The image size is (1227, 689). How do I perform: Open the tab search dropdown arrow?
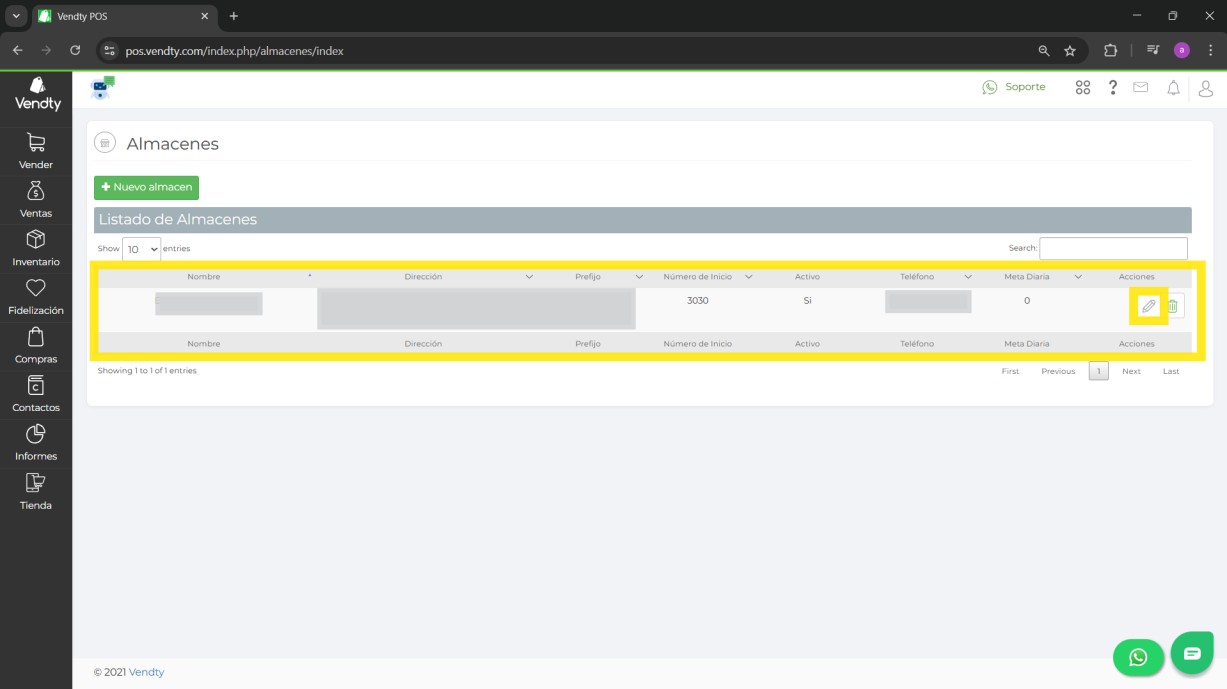point(16,16)
